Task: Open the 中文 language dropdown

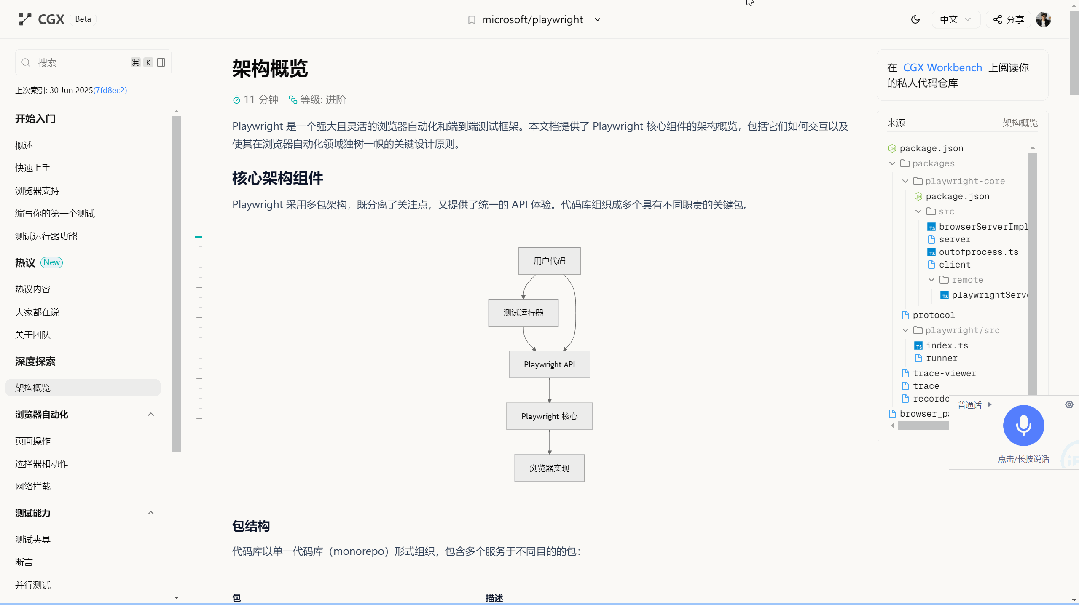Action: (x=956, y=19)
